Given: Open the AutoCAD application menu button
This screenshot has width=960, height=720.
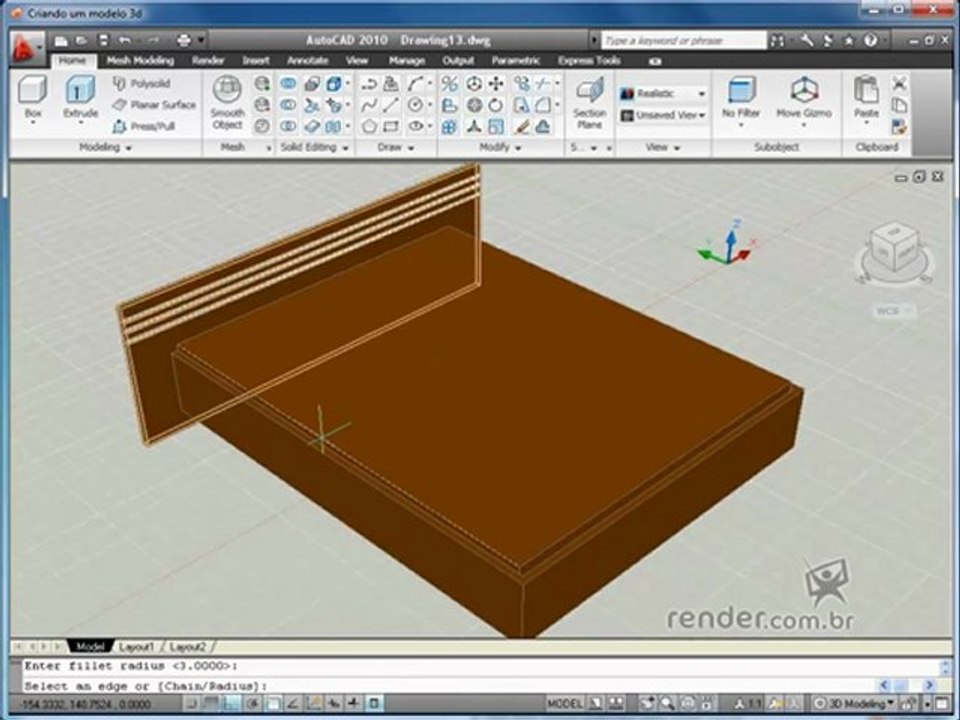Looking at the screenshot, I should [x=26, y=48].
